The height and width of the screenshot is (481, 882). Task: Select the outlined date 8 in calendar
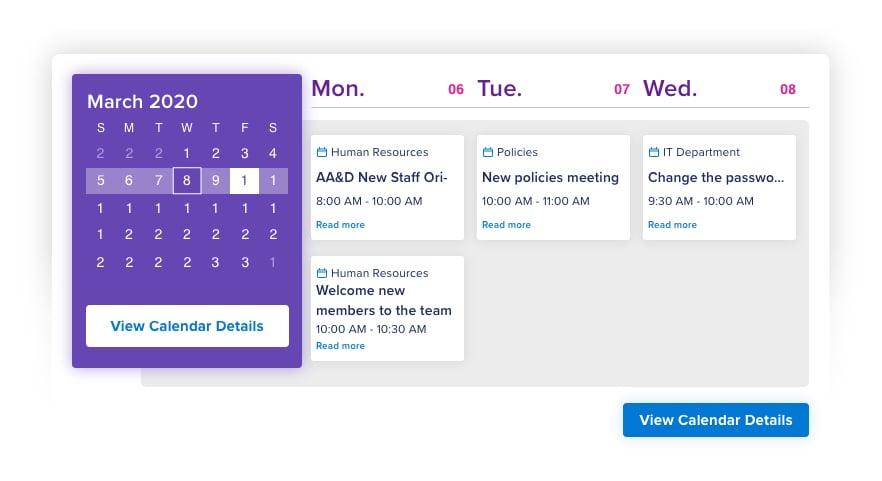pyautogui.click(x=187, y=181)
